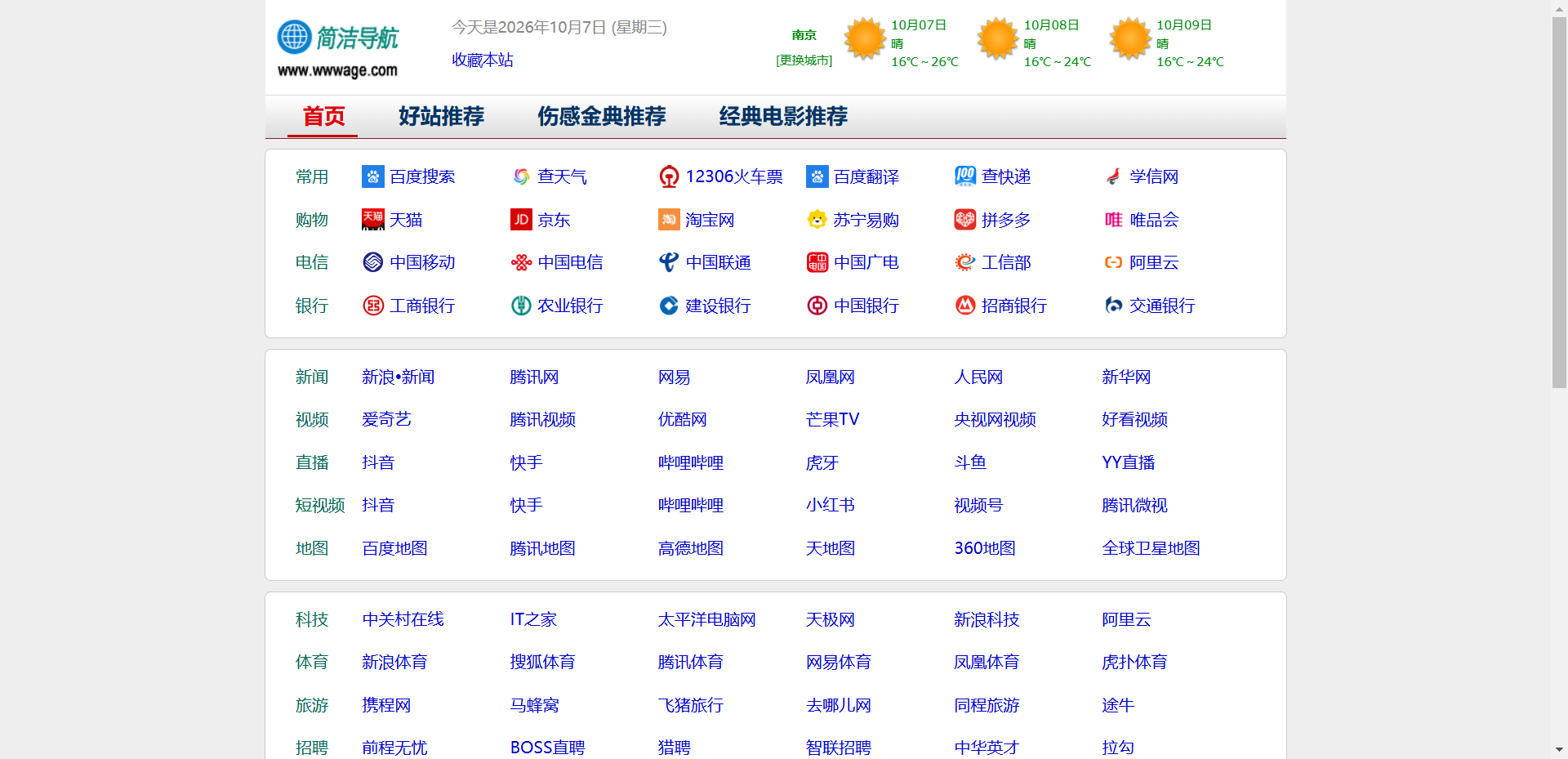Click the Suning lion icon
The width and height of the screenshot is (1568, 759).
[817, 219]
